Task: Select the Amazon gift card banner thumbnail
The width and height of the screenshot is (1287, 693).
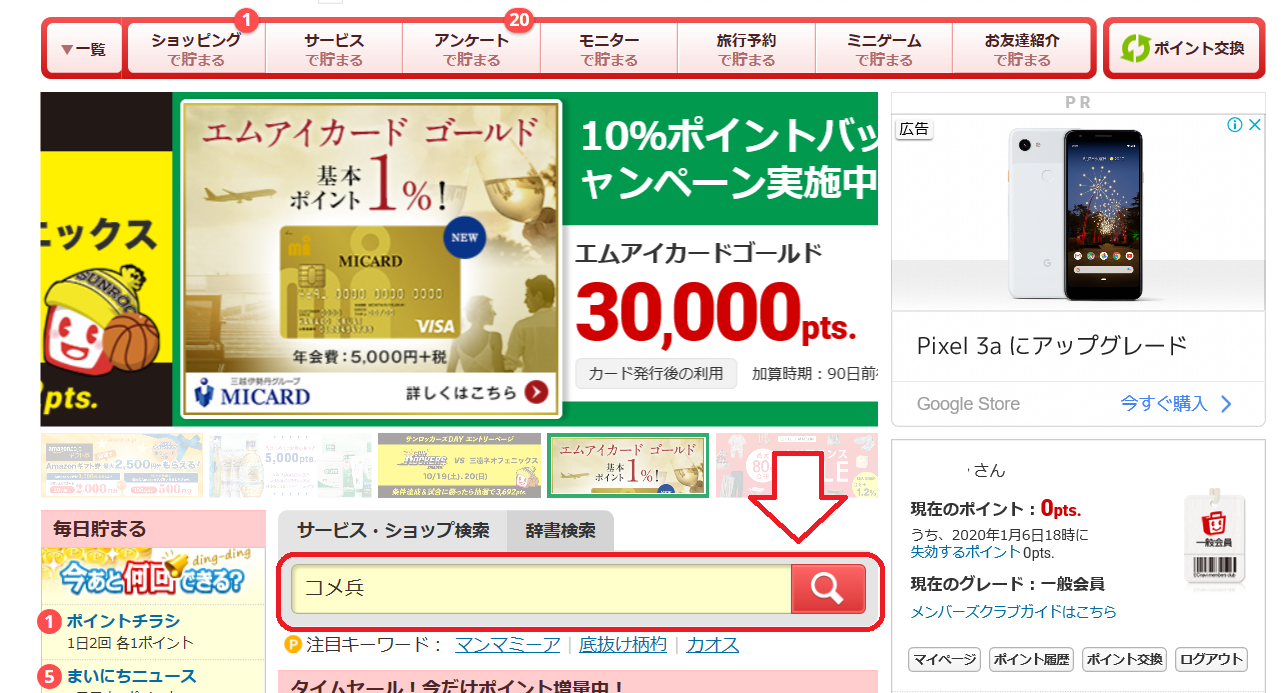Action: [x=122, y=465]
